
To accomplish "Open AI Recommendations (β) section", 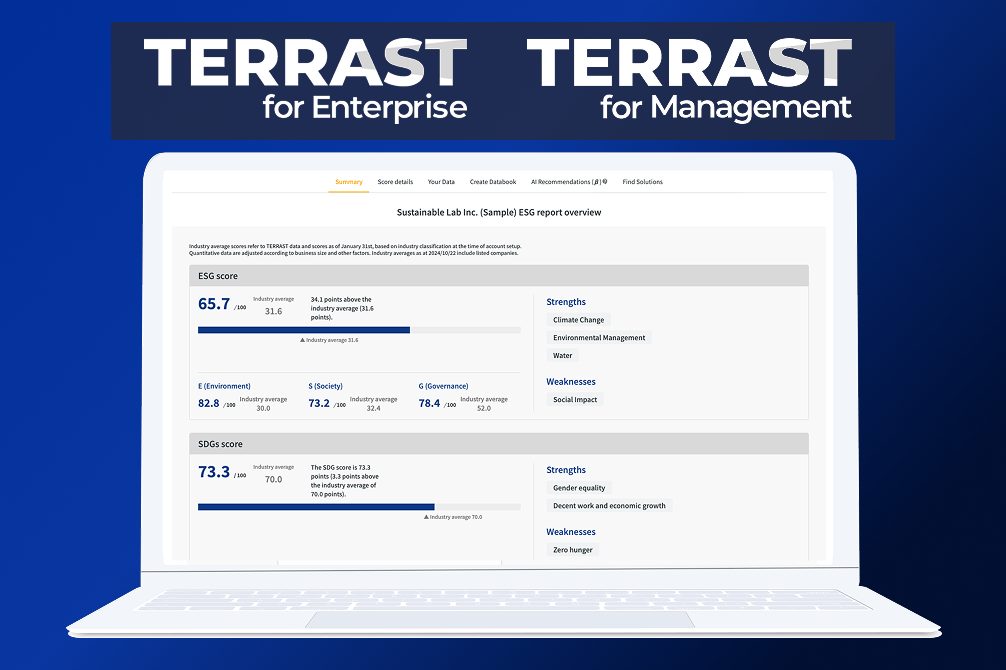I will [566, 181].
